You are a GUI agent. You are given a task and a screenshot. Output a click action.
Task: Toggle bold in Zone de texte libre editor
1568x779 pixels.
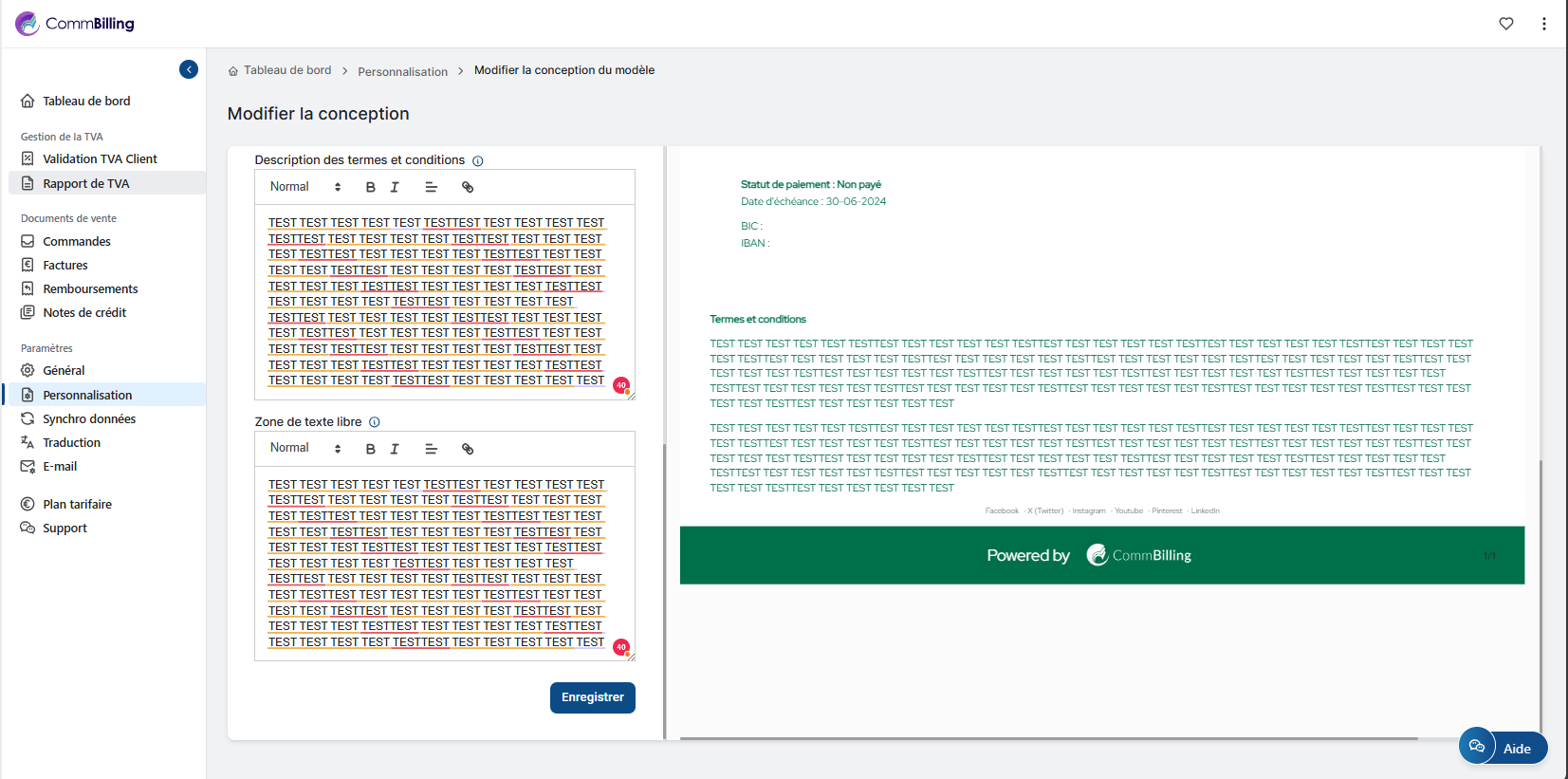pos(371,449)
